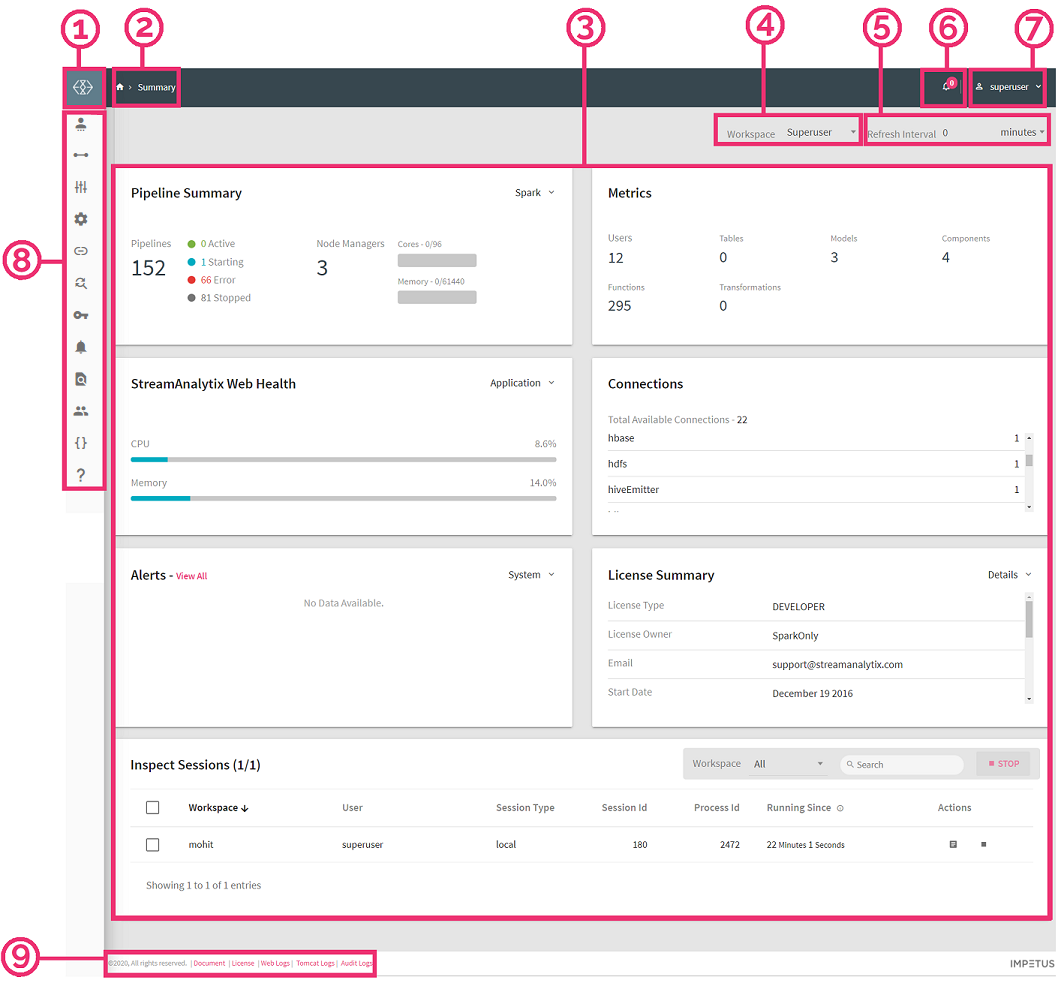Click the Inspect Sessions Search field
The height and width of the screenshot is (986, 1061).
[901, 765]
